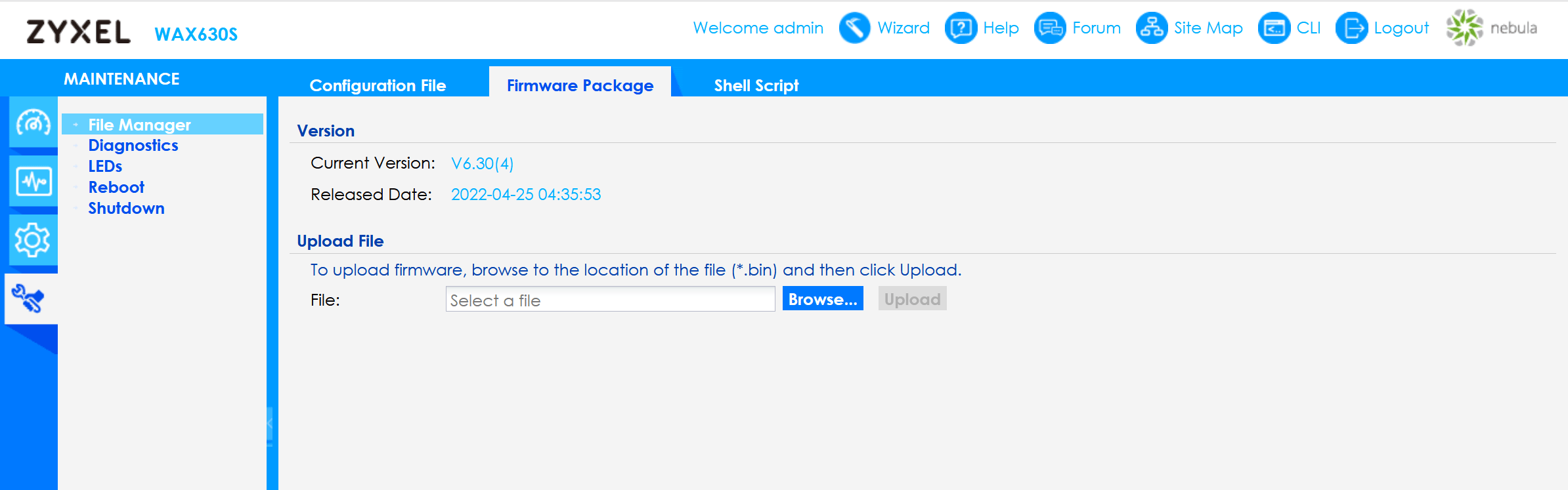The height and width of the screenshot is (490, 1568).
Task: Select Shutdown in the maintenance menu
Action: point(126,209)
